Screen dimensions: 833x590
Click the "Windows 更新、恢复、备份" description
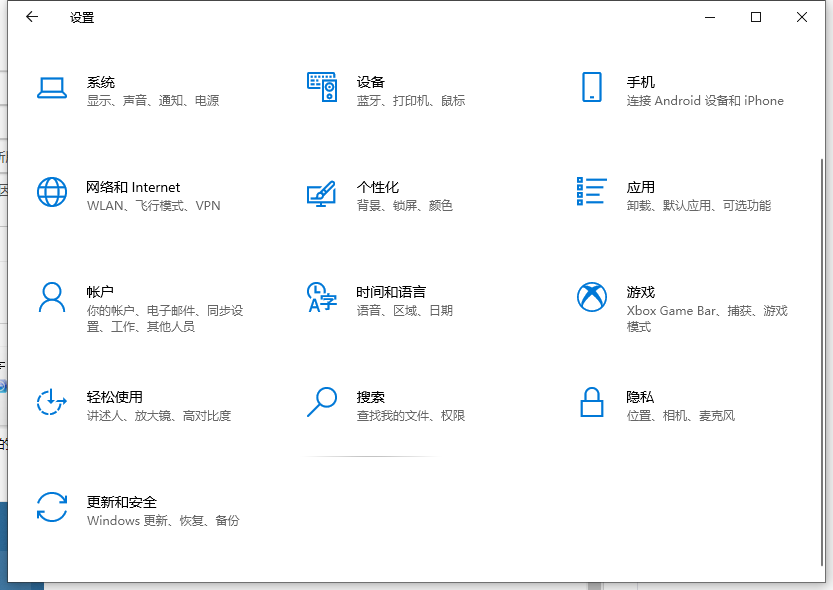tap(163, 521)
